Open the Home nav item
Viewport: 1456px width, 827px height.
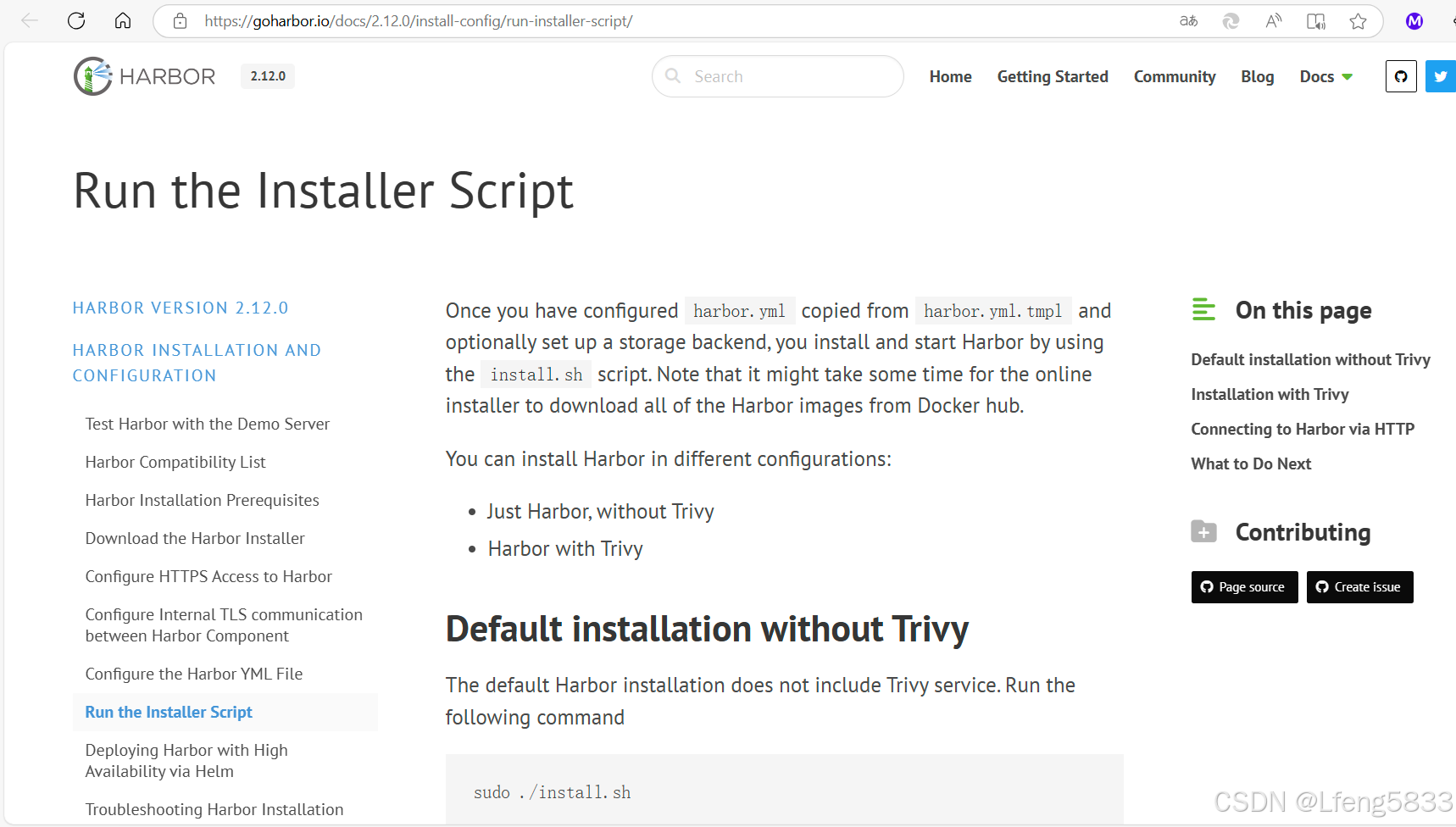click(950, 76)
